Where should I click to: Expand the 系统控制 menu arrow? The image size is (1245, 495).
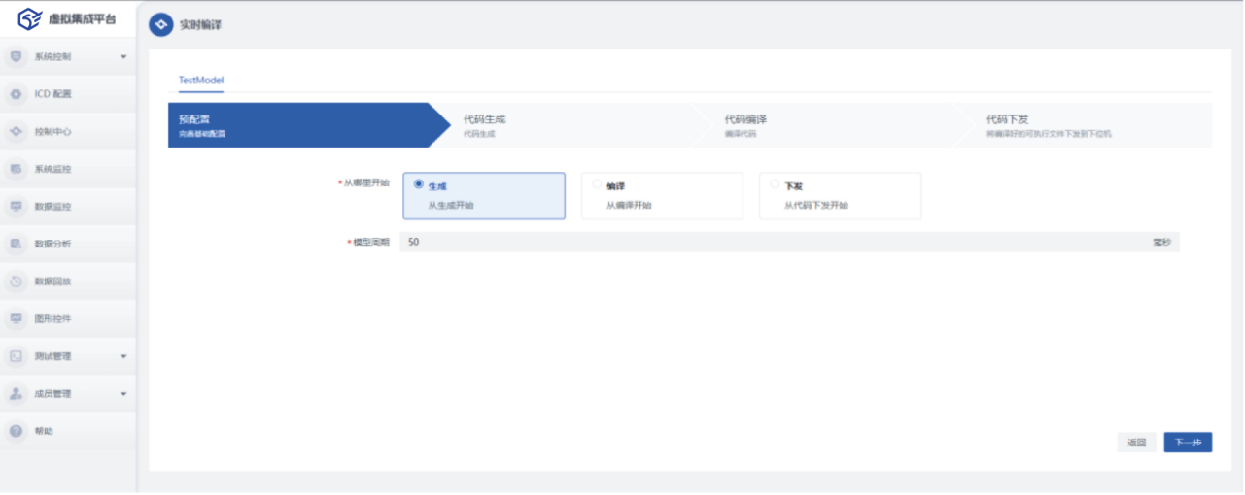click(123, 57)
